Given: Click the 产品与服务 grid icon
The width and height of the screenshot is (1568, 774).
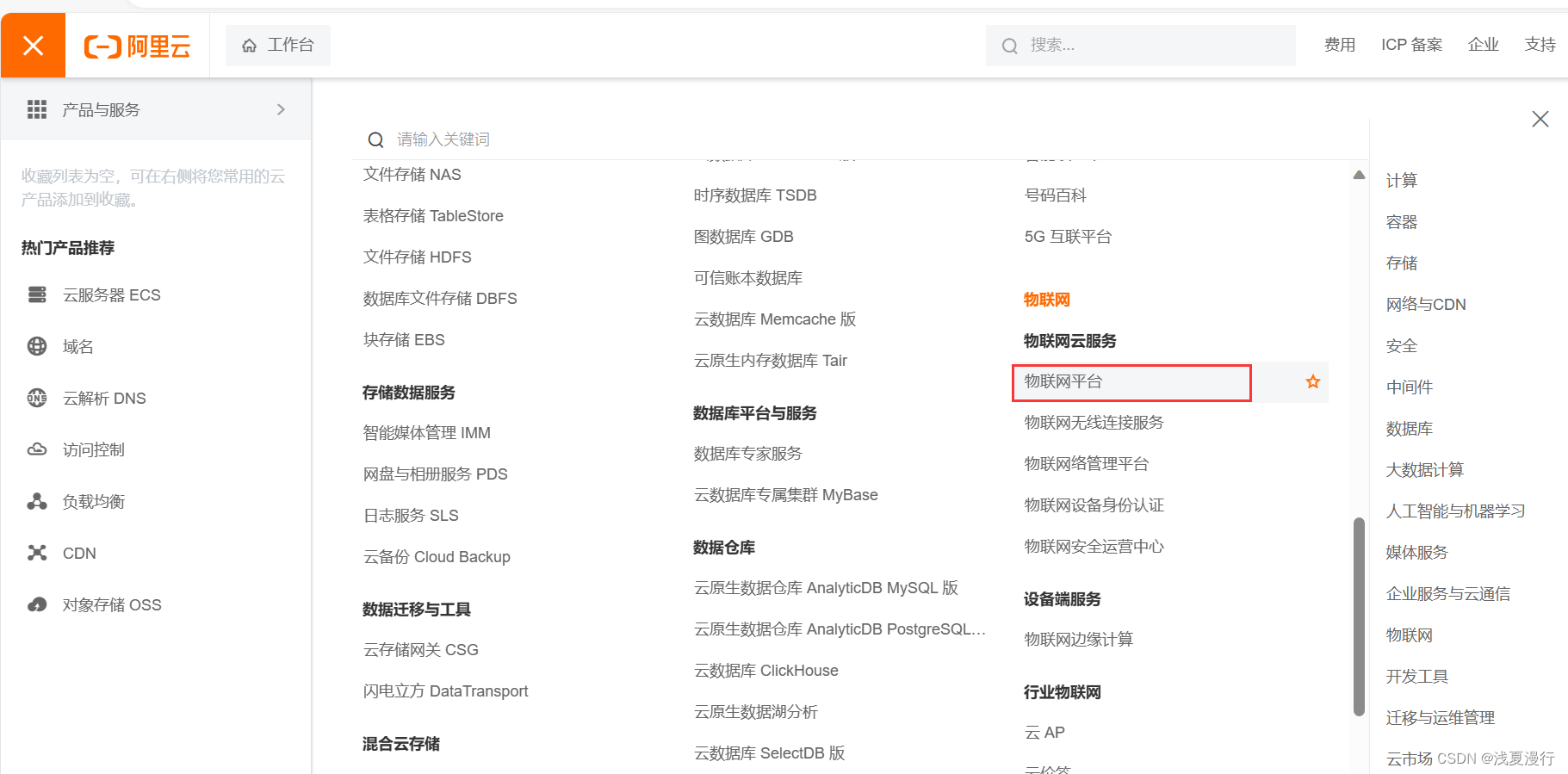Looking at the screenshot, I should pyautogui.click(x=37, y=109).
